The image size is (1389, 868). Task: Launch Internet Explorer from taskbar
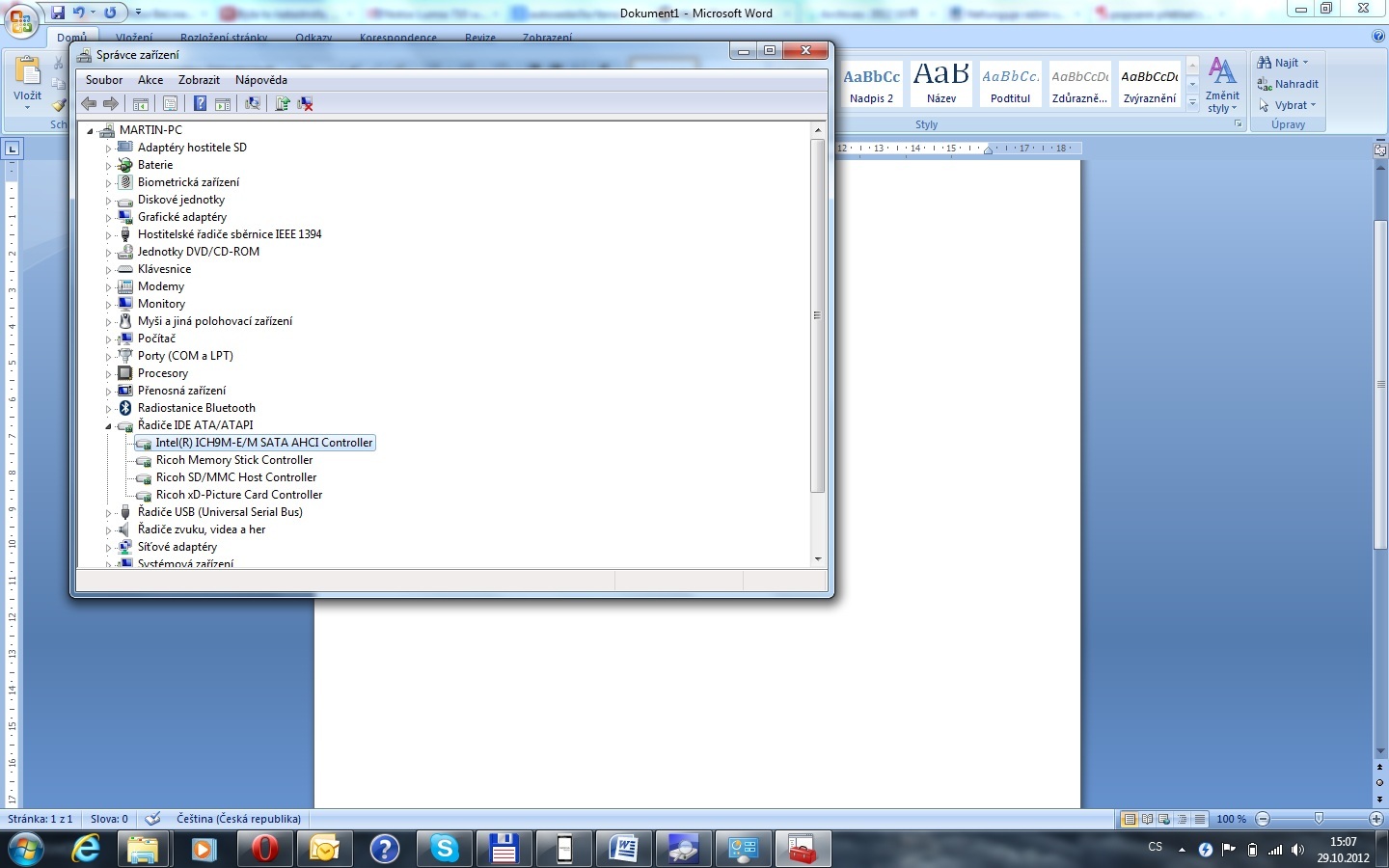(86, 850)
